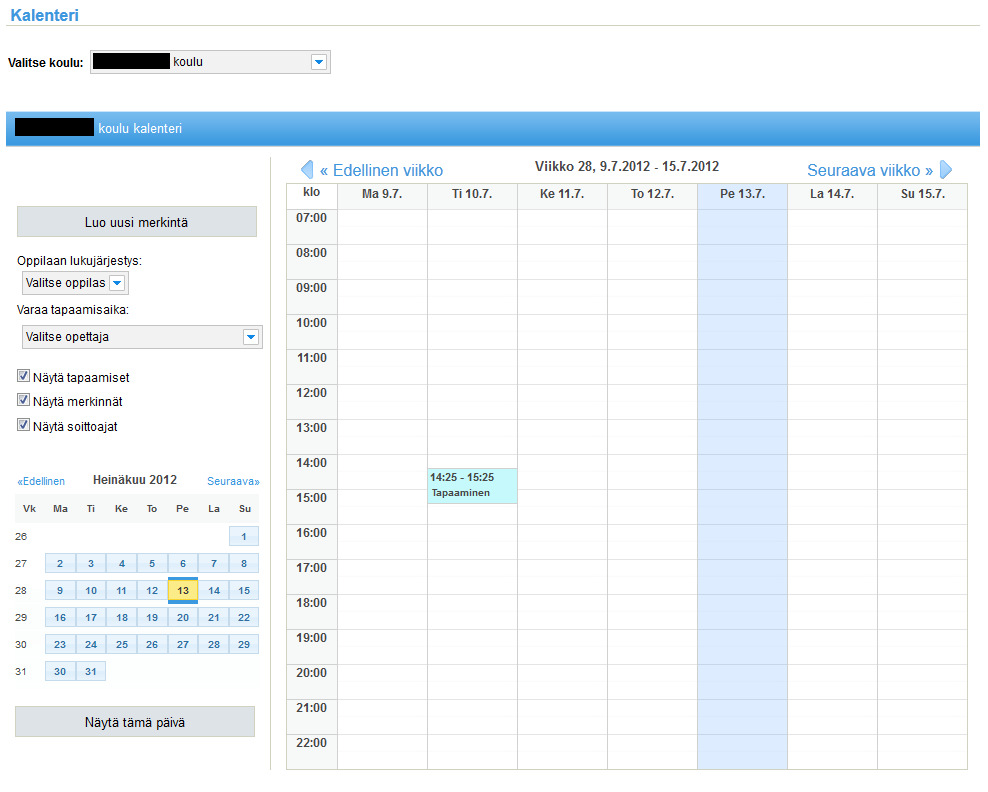This screenshot has width=988, height=792.
Task: Click Heinäkuu 2012 month title
Action: [135, 480]
